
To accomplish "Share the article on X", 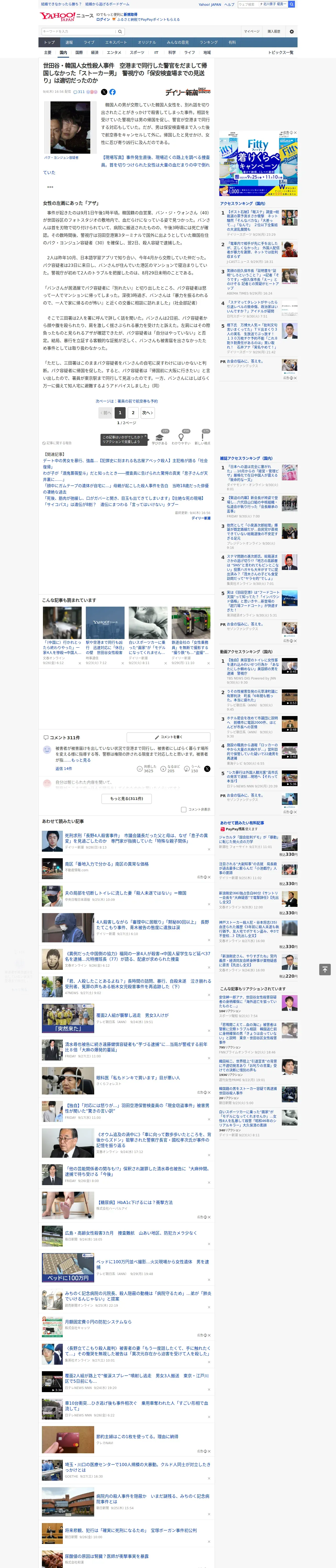I will point(104,92).
